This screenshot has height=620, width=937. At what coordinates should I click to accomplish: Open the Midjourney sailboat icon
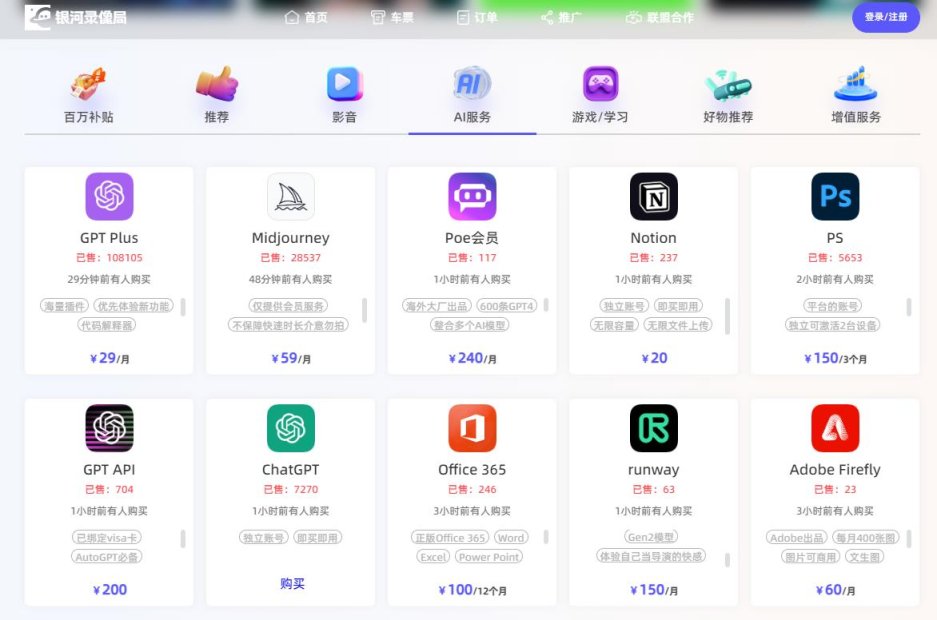coord(291,197)
